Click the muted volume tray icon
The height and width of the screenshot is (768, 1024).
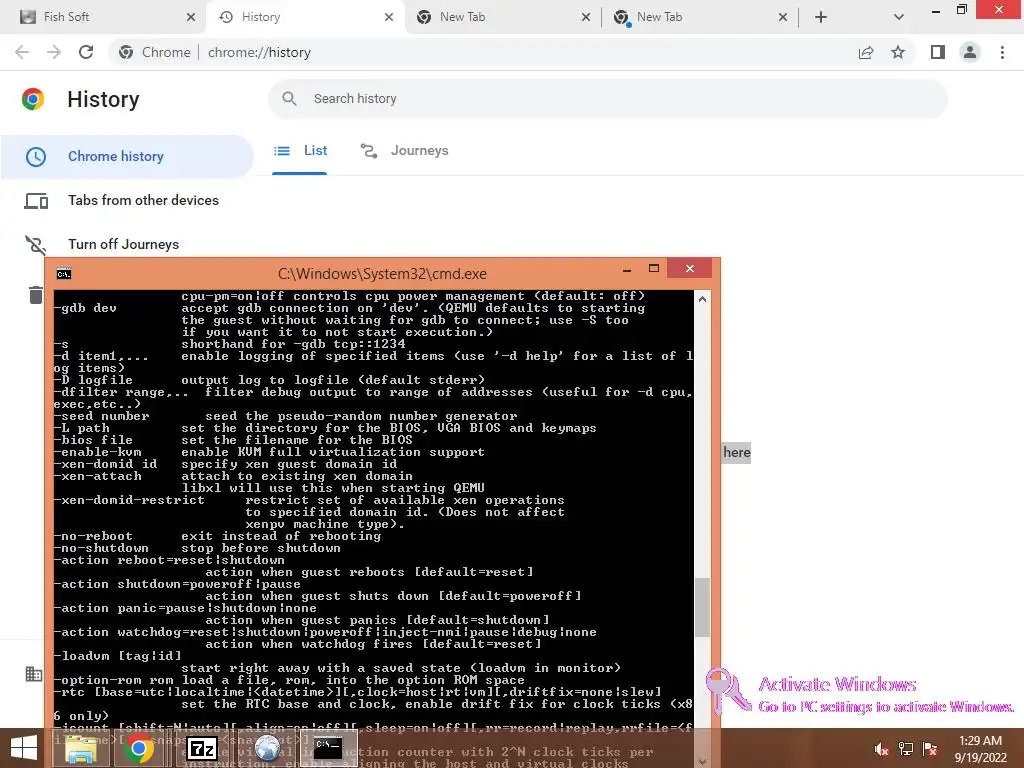tap(881, 749)
